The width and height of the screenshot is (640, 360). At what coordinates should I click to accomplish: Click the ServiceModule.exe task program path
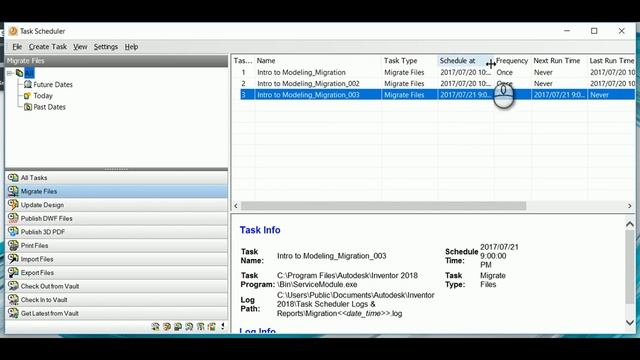pos(347,280)
